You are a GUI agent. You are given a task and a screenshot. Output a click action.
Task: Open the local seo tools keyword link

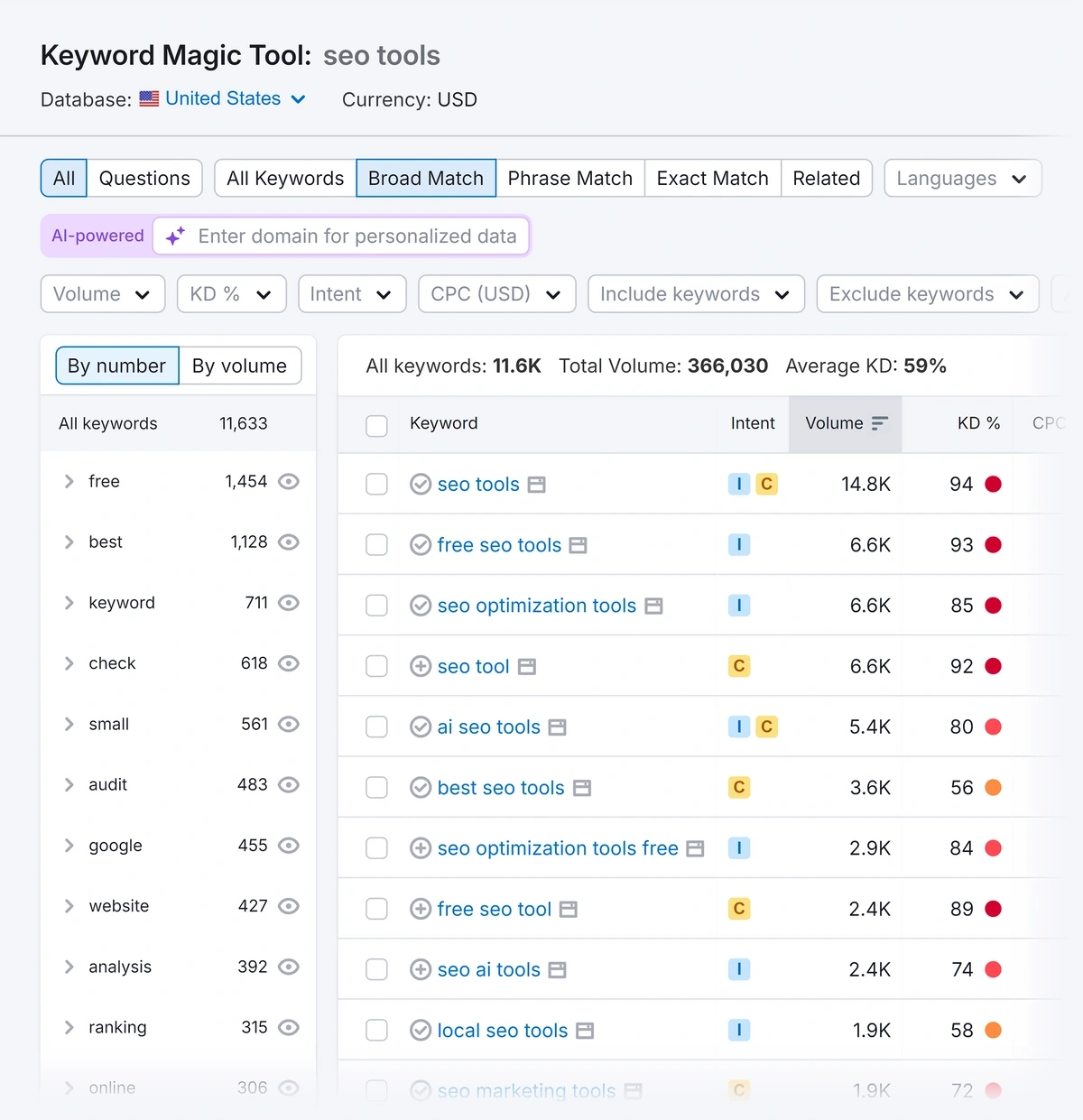(503, 1031)
